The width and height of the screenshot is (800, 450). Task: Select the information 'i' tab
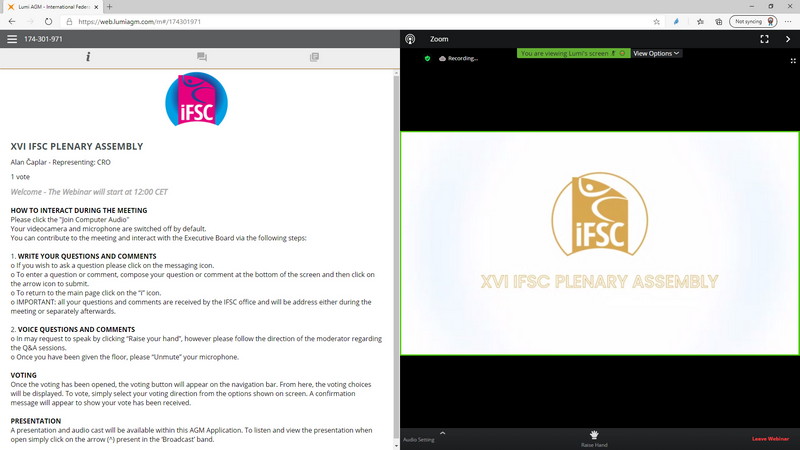click(x=88, y=57)
